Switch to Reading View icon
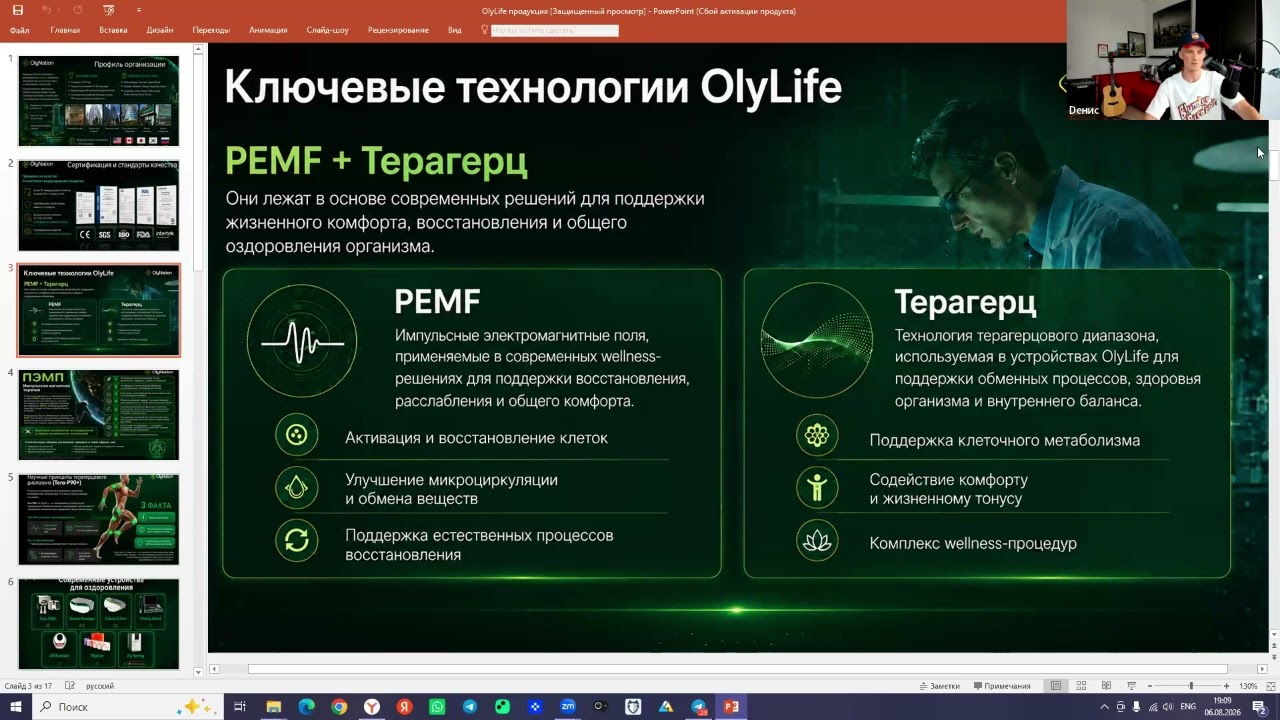The width and height of the screenshot is (1280, 720). tap(1106, 686)
